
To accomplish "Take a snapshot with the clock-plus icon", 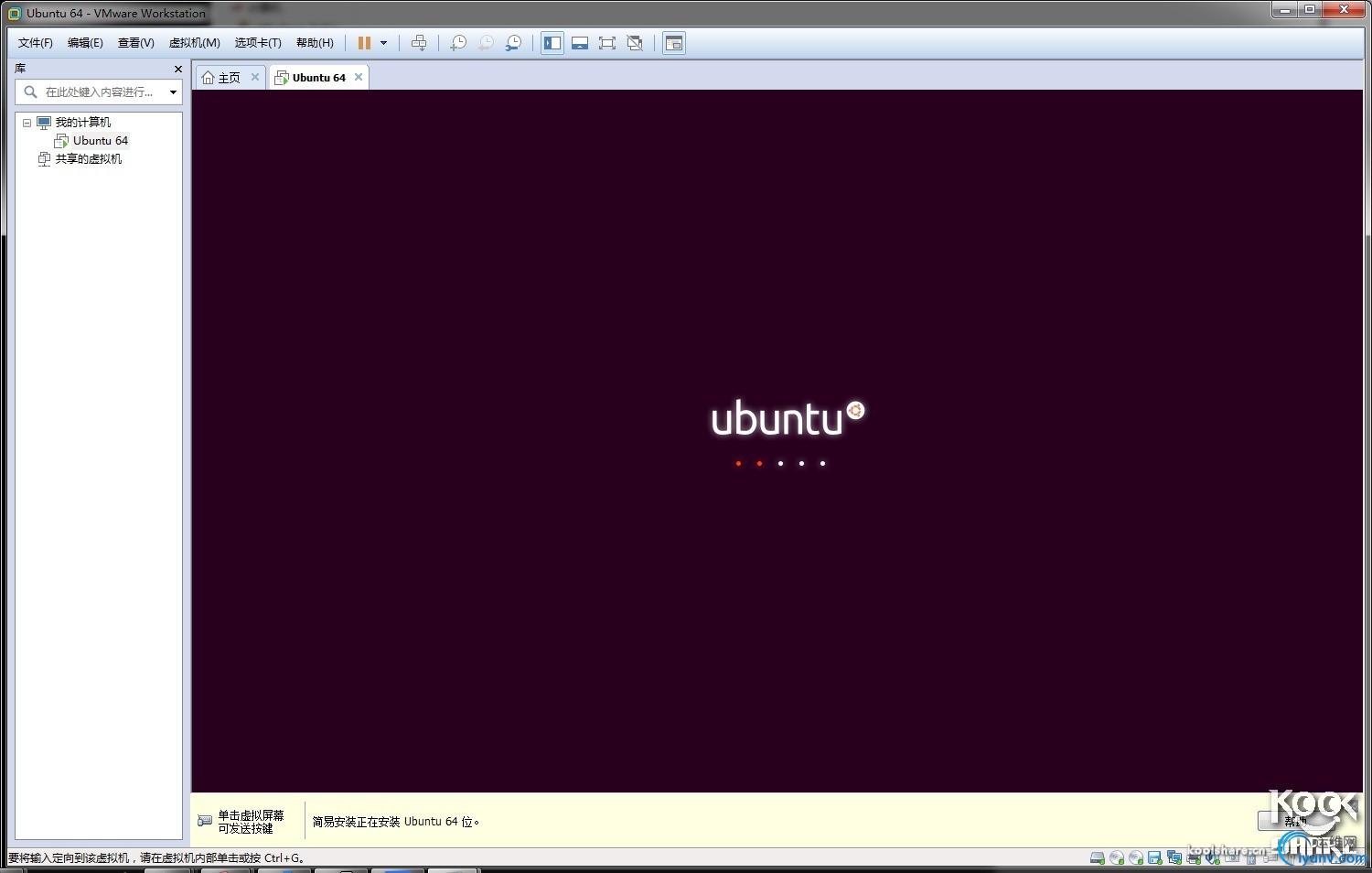I will pyautogui.click(x=458, y=43).
